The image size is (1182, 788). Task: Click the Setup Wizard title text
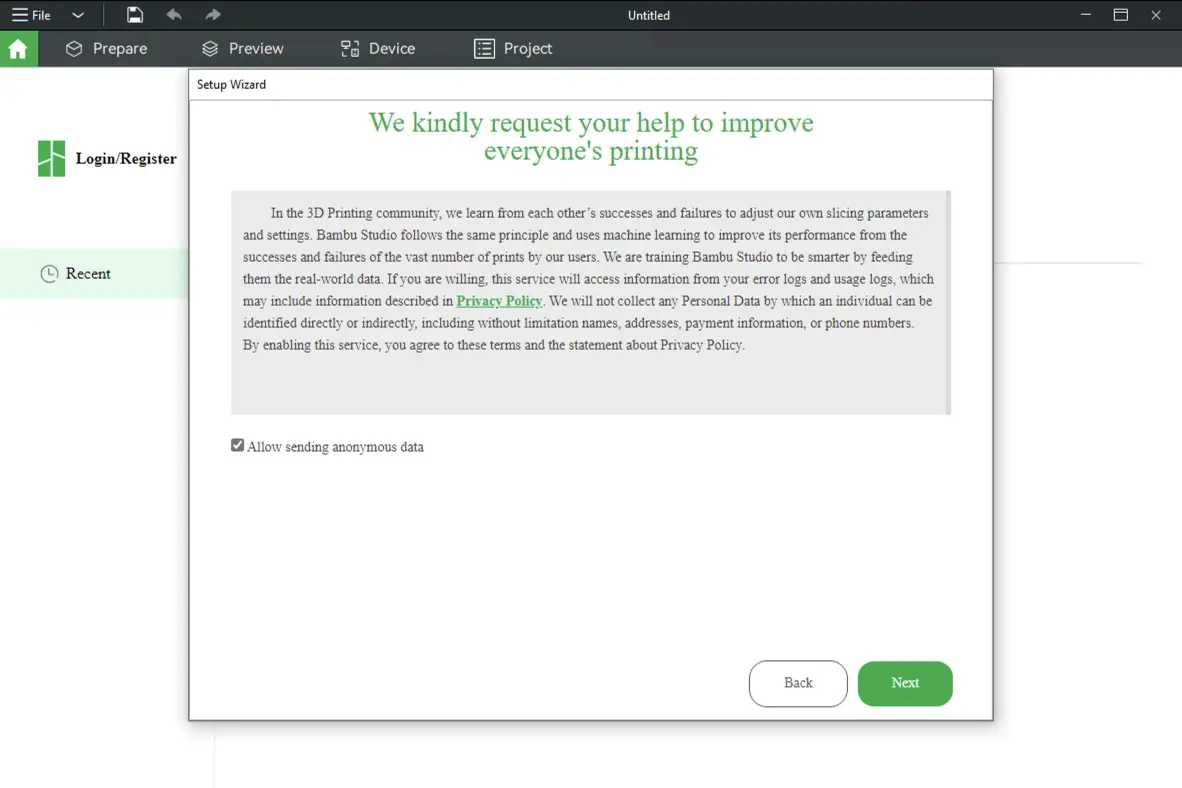click(231, 84)
